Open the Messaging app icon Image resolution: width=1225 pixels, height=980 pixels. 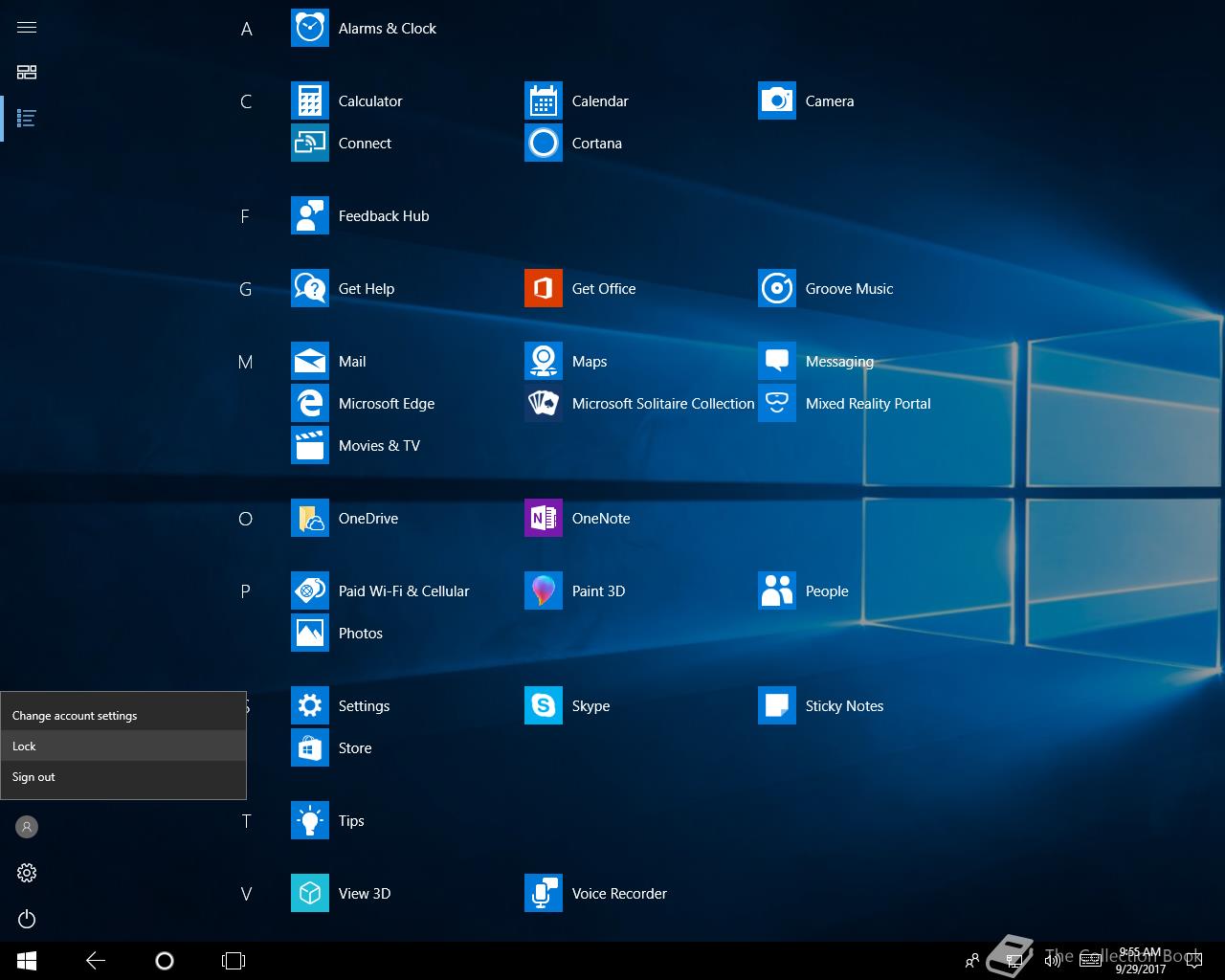[x=777, y=361]
